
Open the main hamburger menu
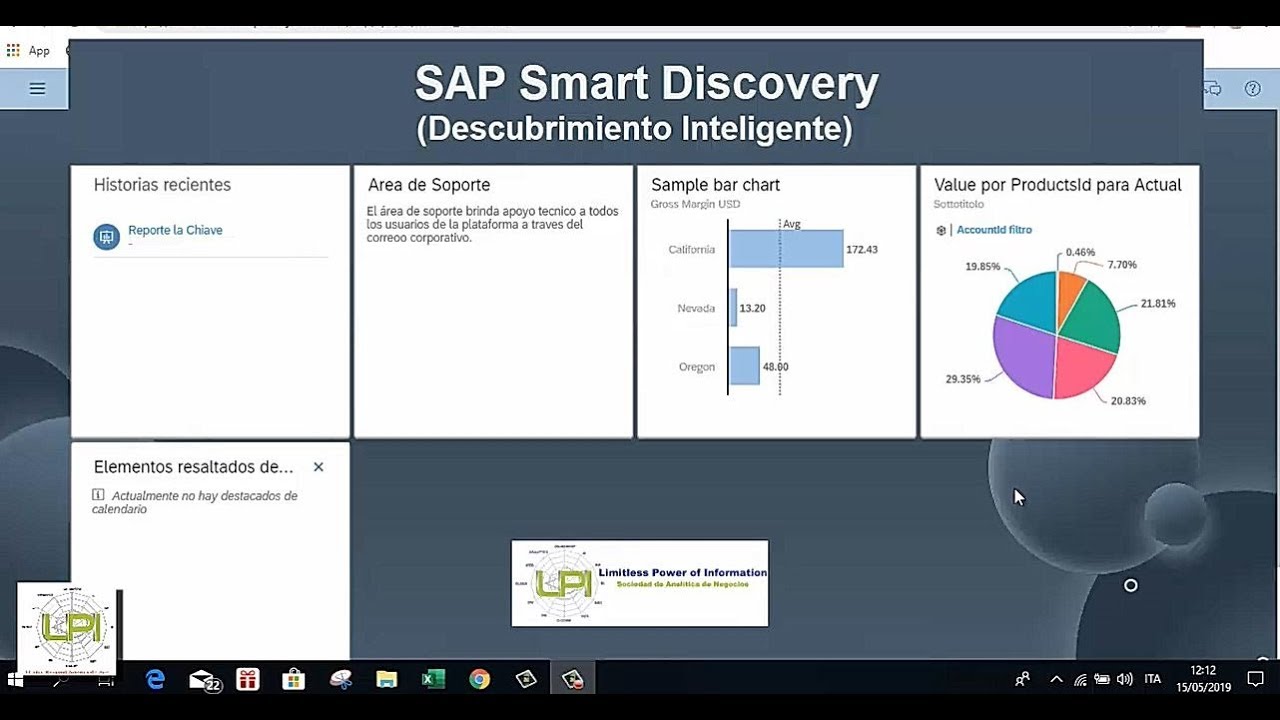tap(37, 89)
